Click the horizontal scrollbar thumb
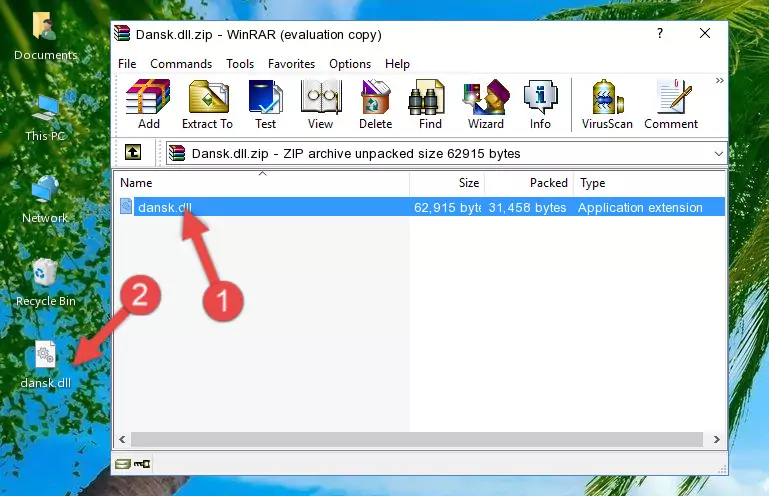The height and width of the screenshot is (496, 769). [417, 440]
